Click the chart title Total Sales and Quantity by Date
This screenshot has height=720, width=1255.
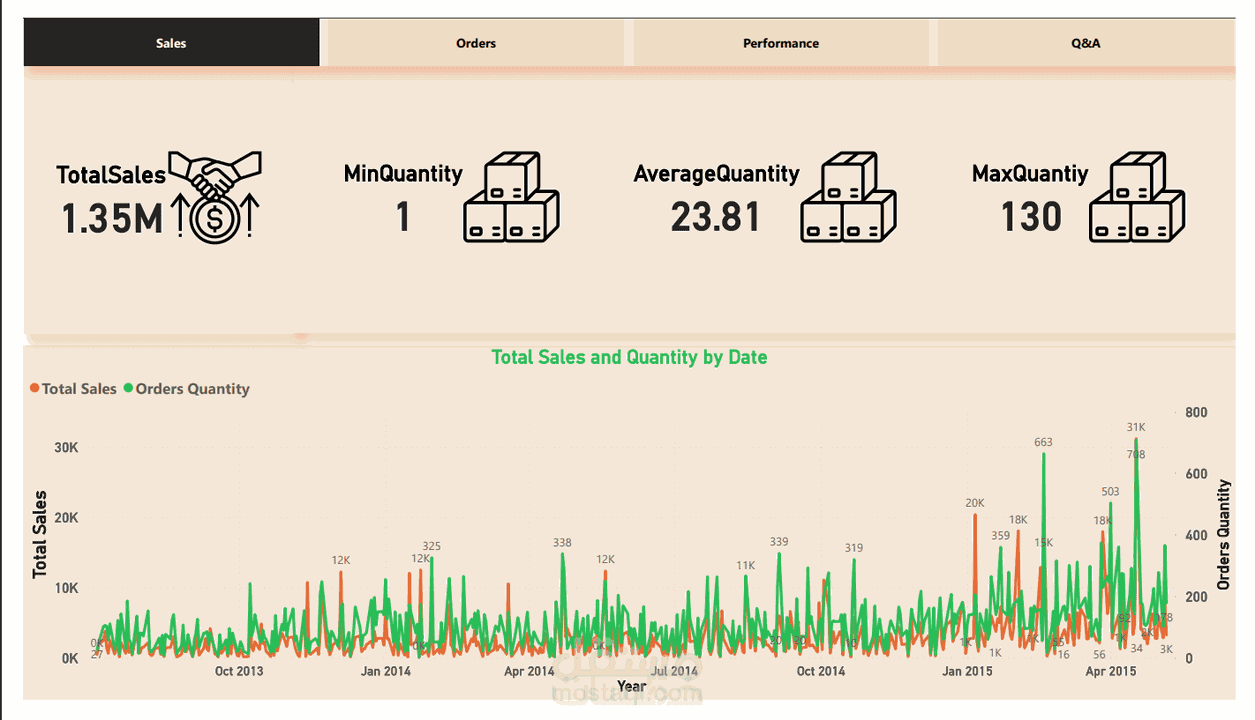[x=629, y=357]
